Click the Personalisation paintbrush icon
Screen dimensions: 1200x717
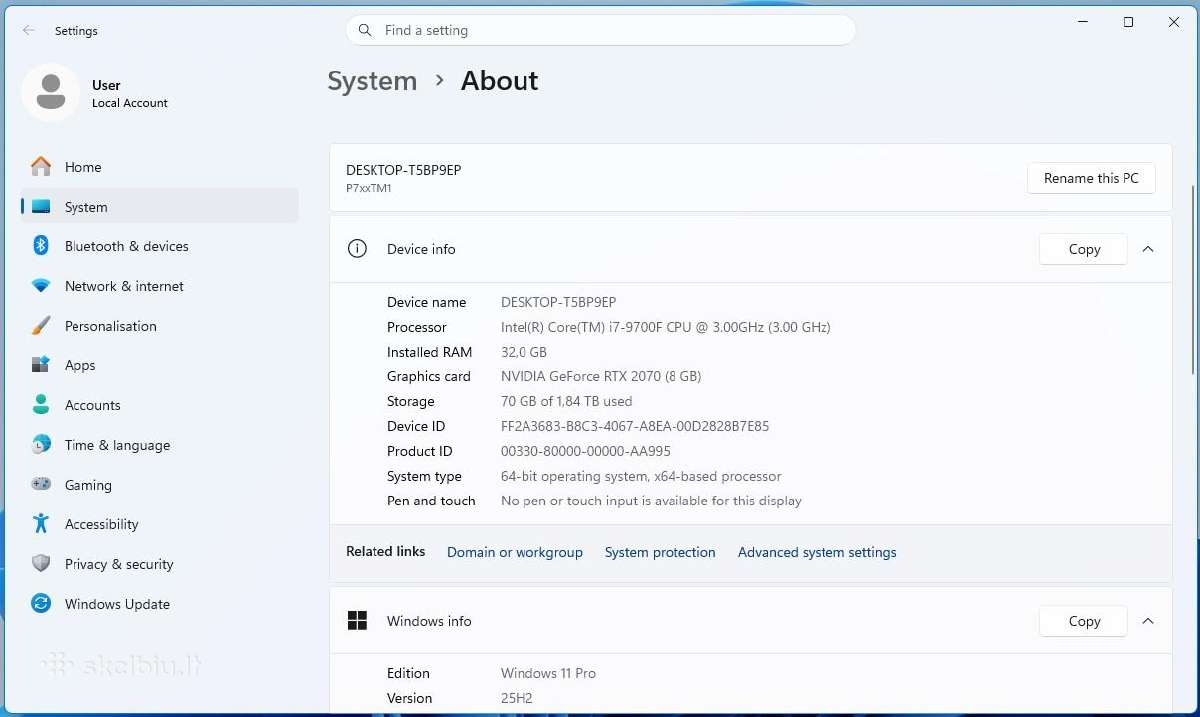(x=41, y=326)
